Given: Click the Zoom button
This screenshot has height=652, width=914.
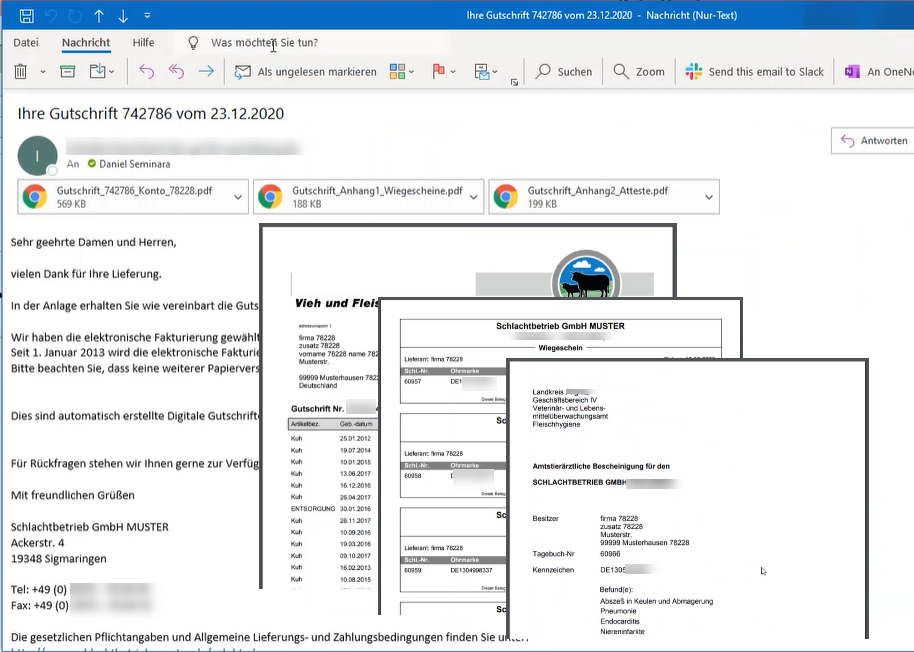Looking at the screenshot, I should pyautogui.click(x=639, y=72).
